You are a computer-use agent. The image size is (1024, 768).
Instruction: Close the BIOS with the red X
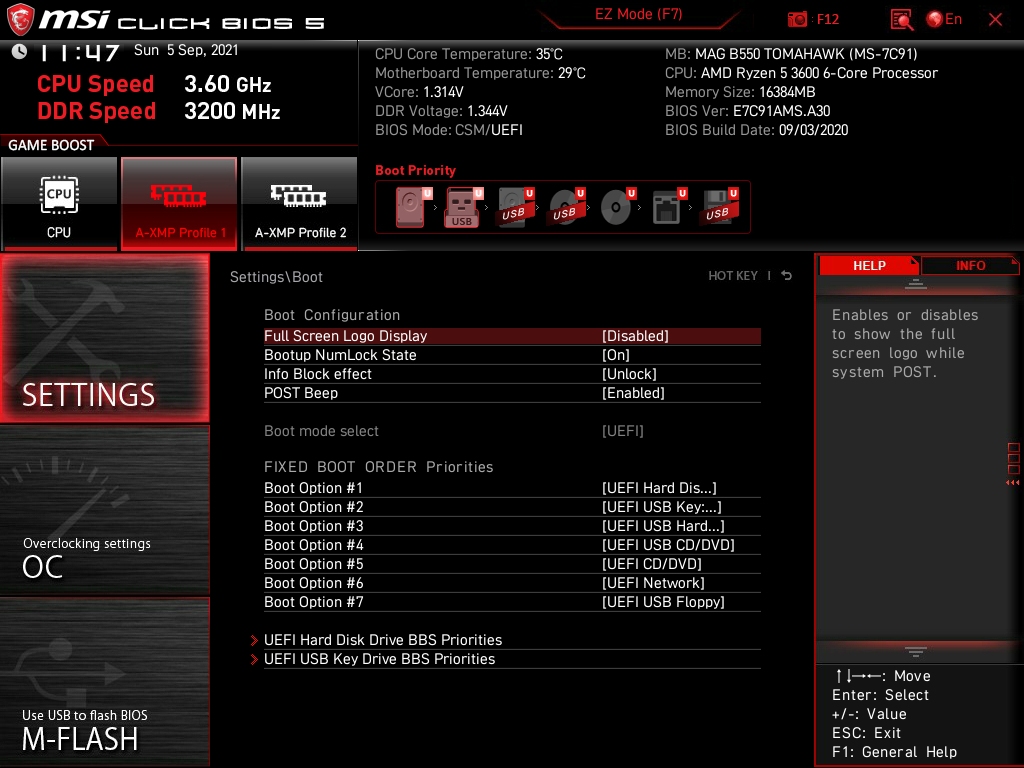pyautogui.click(x=995, y=20)
